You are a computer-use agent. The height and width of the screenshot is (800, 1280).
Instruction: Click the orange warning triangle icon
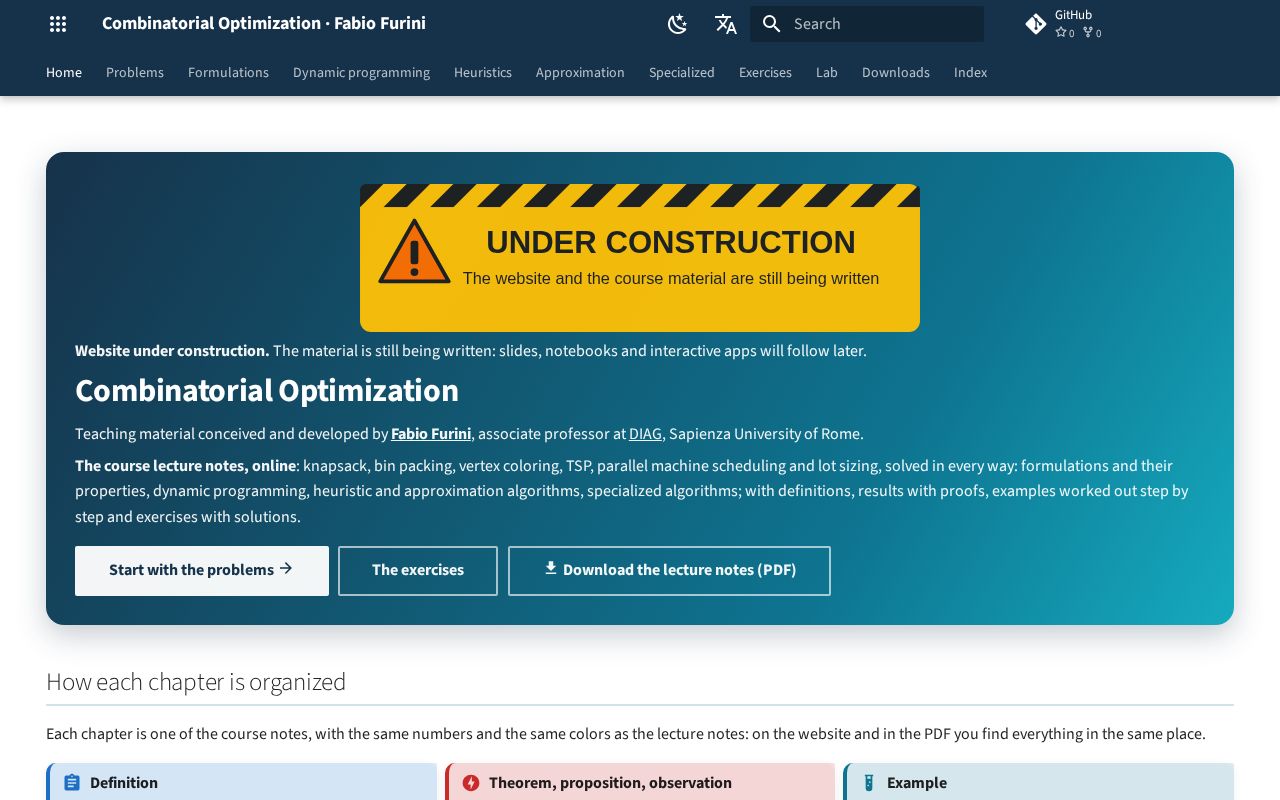pos(414,252)
